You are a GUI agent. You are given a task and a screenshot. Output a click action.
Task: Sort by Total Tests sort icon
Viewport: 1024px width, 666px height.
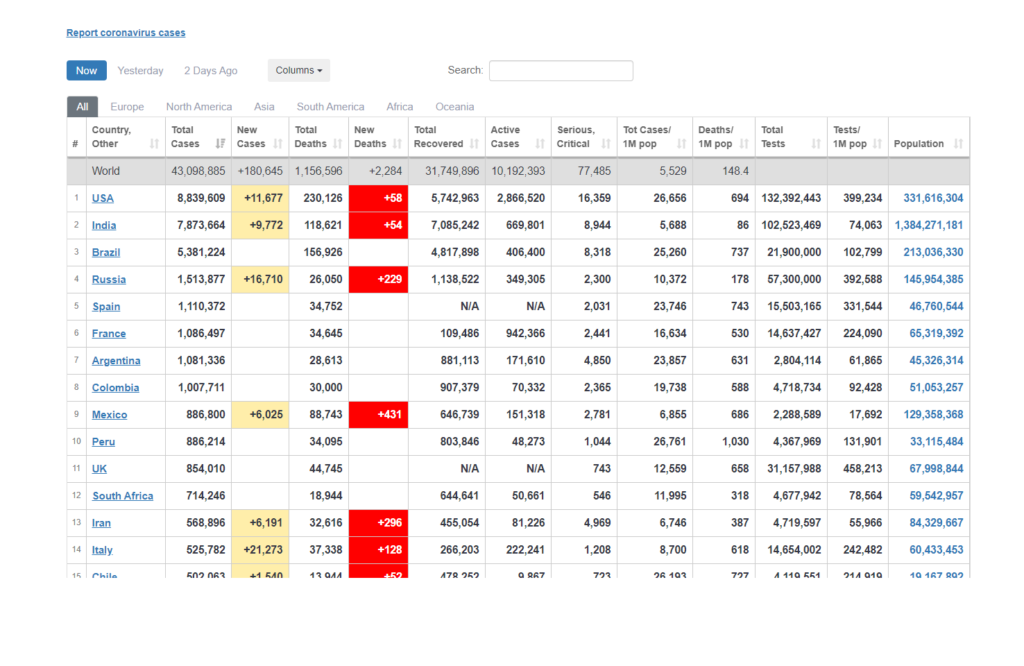[x=816, y=144]
